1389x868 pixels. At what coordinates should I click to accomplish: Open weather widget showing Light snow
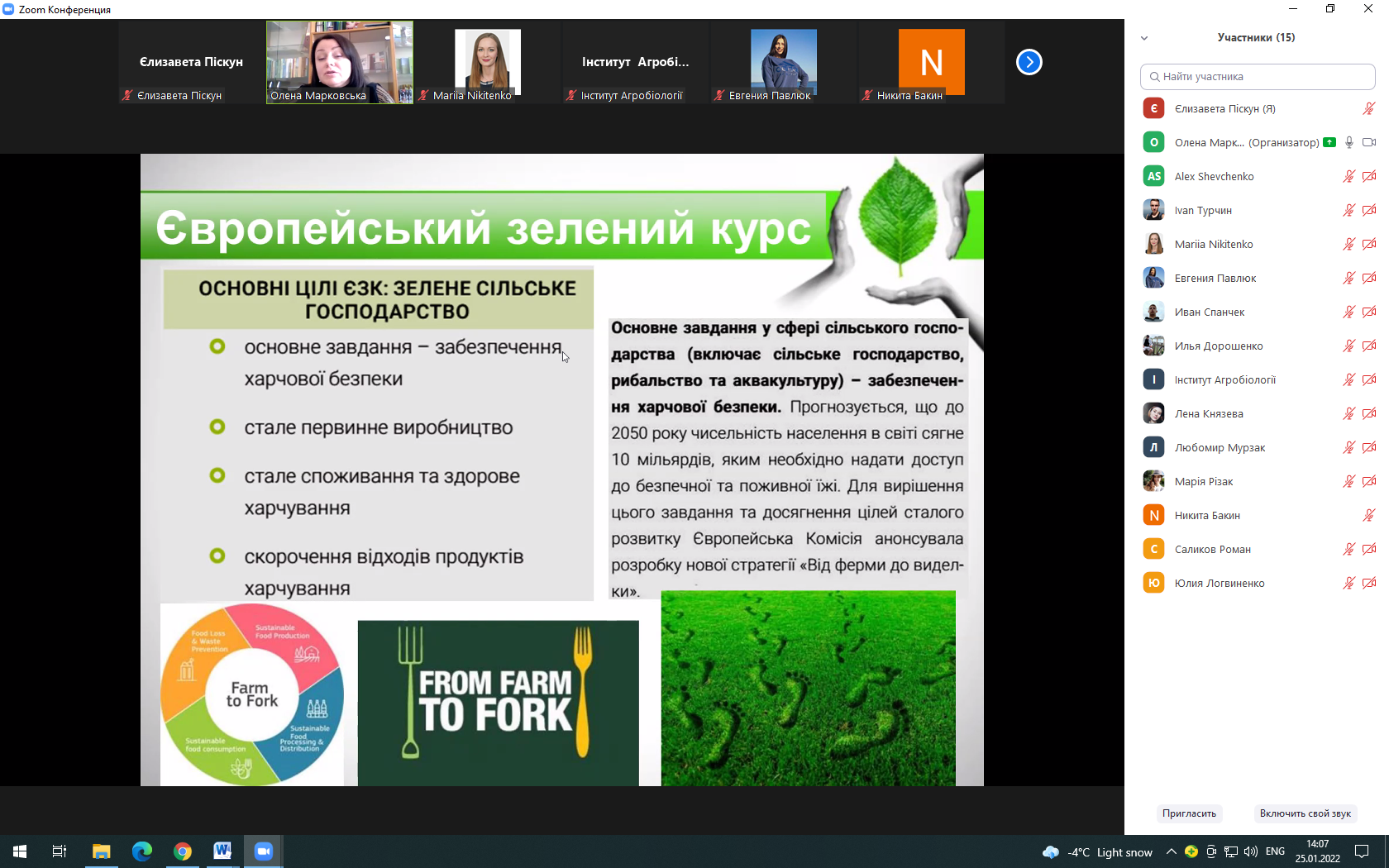(1098, 852)
